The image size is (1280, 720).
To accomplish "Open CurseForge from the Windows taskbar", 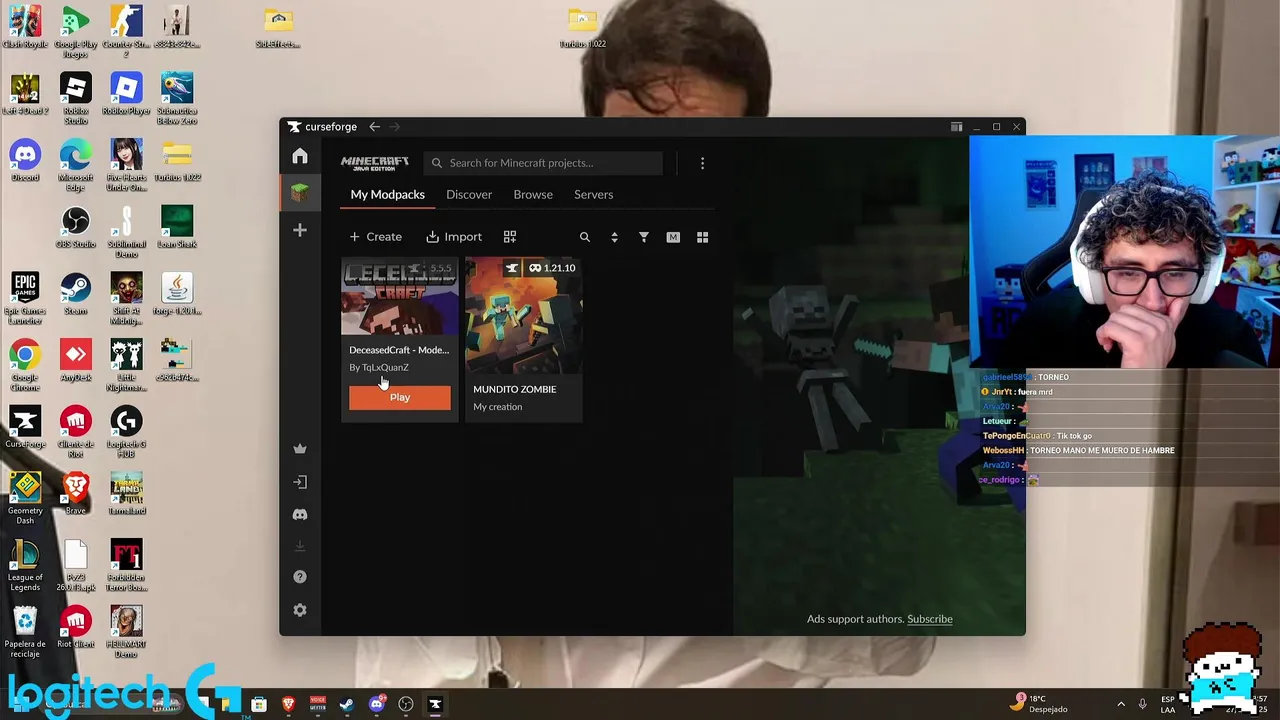I will pos(435,704).
